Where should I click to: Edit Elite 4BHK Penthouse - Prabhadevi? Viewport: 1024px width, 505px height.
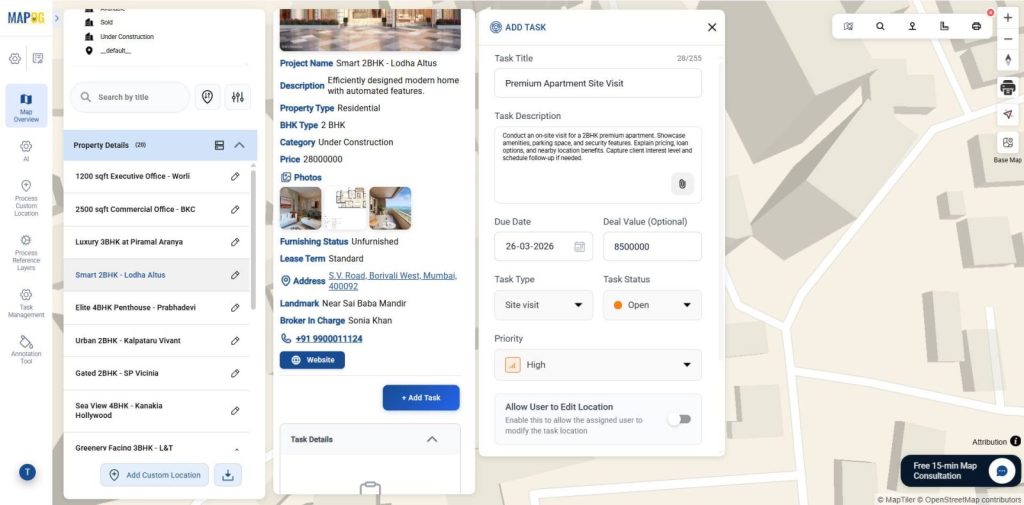point(235,308)
